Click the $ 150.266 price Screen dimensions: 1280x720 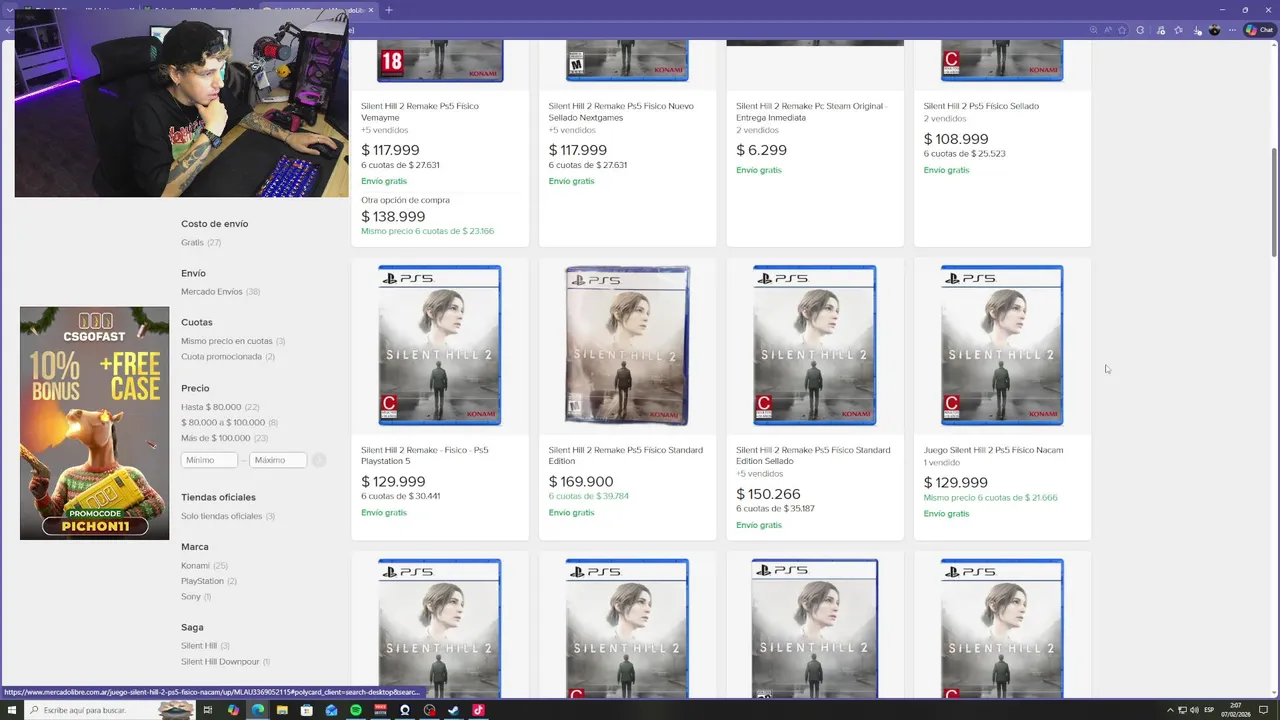[768, 494]
